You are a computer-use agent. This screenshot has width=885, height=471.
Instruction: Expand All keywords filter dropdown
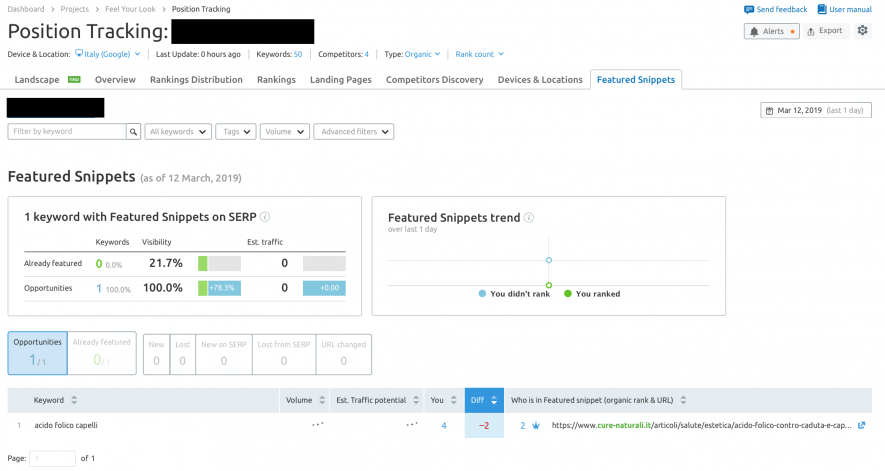click(178, 132)
